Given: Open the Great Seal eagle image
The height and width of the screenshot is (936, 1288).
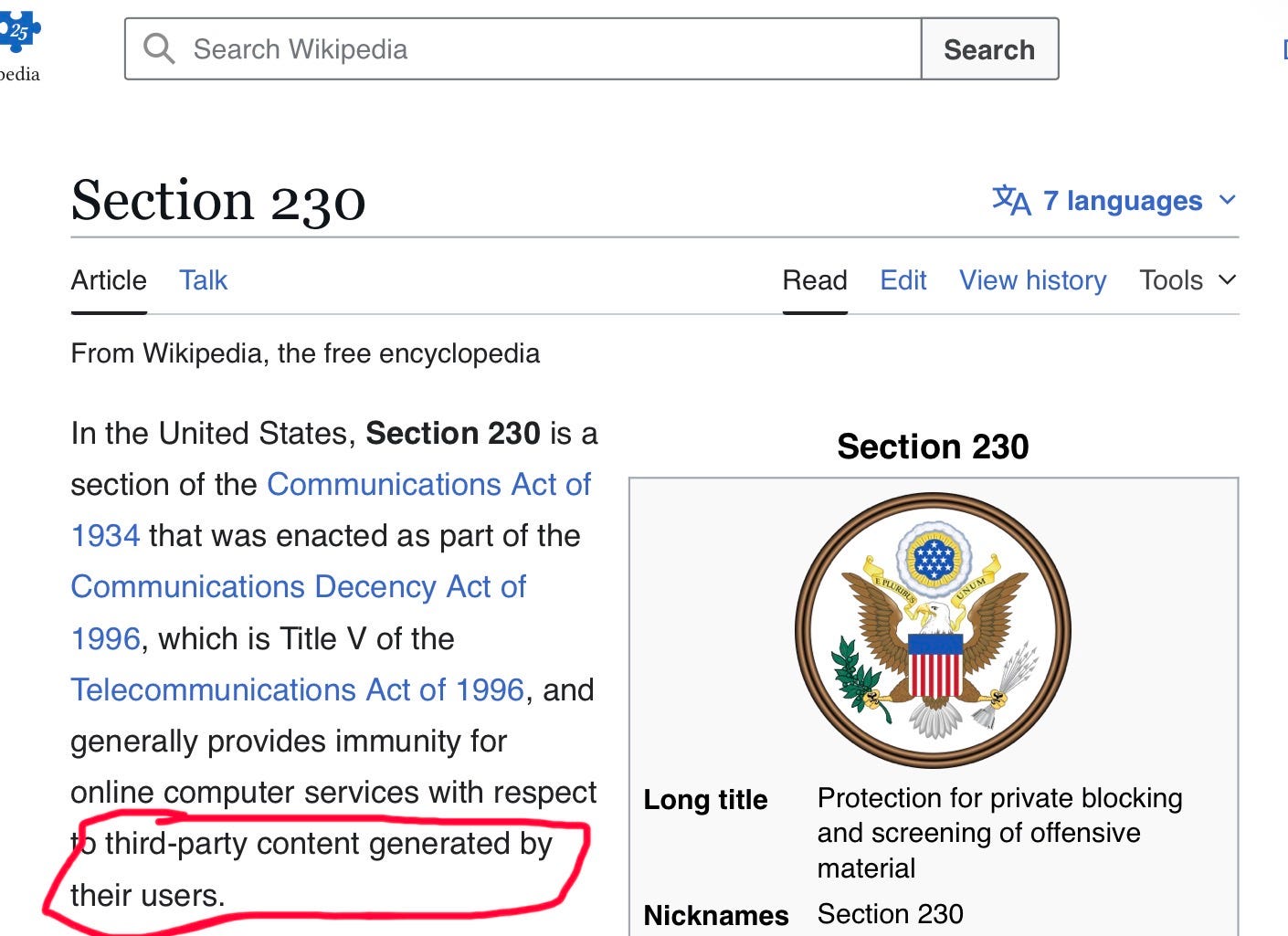Looking at the screenshot, I should tap(933, 630).
